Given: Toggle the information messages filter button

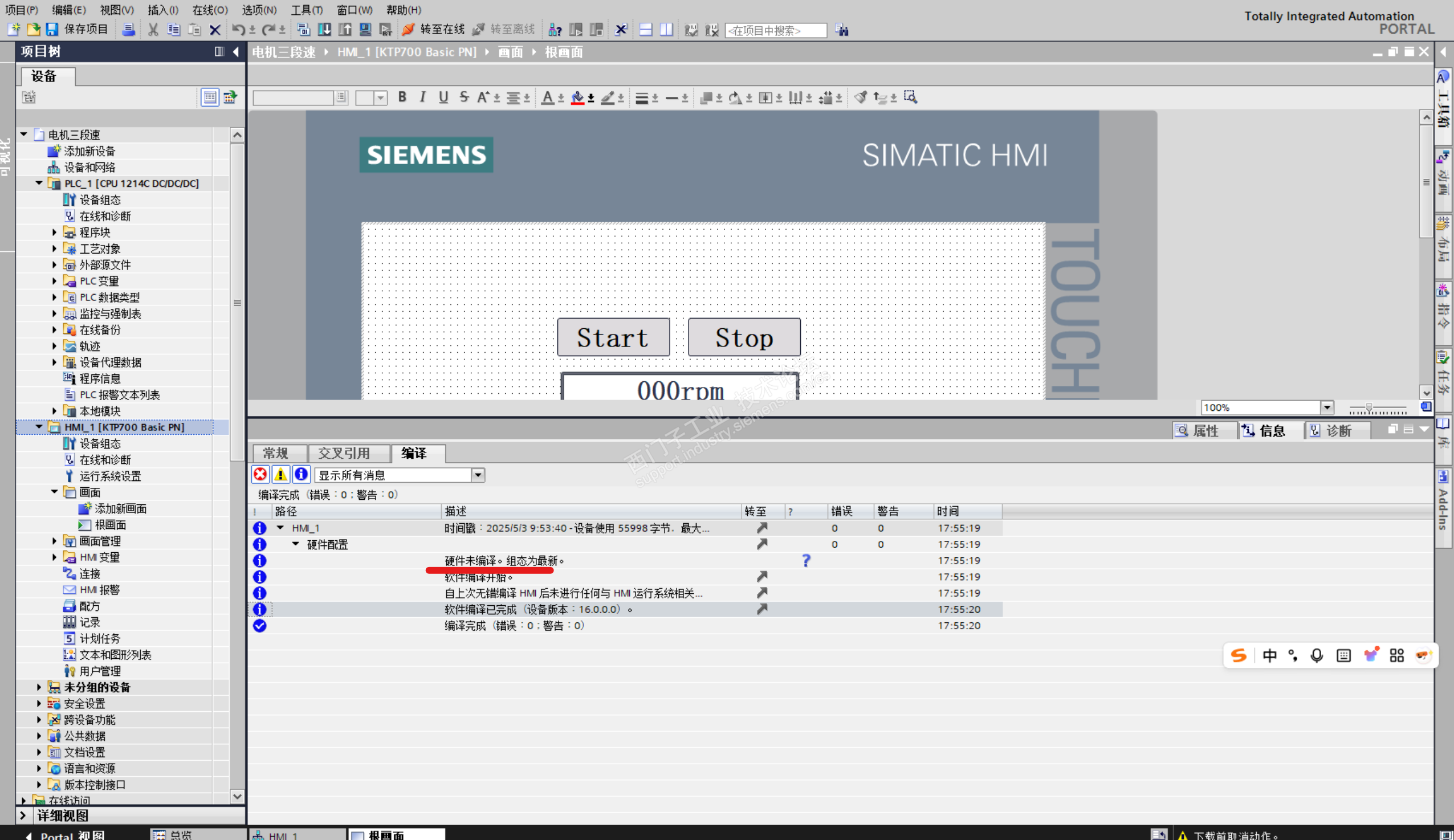Looking at the screenshot, I should click(x=301, y=474).
